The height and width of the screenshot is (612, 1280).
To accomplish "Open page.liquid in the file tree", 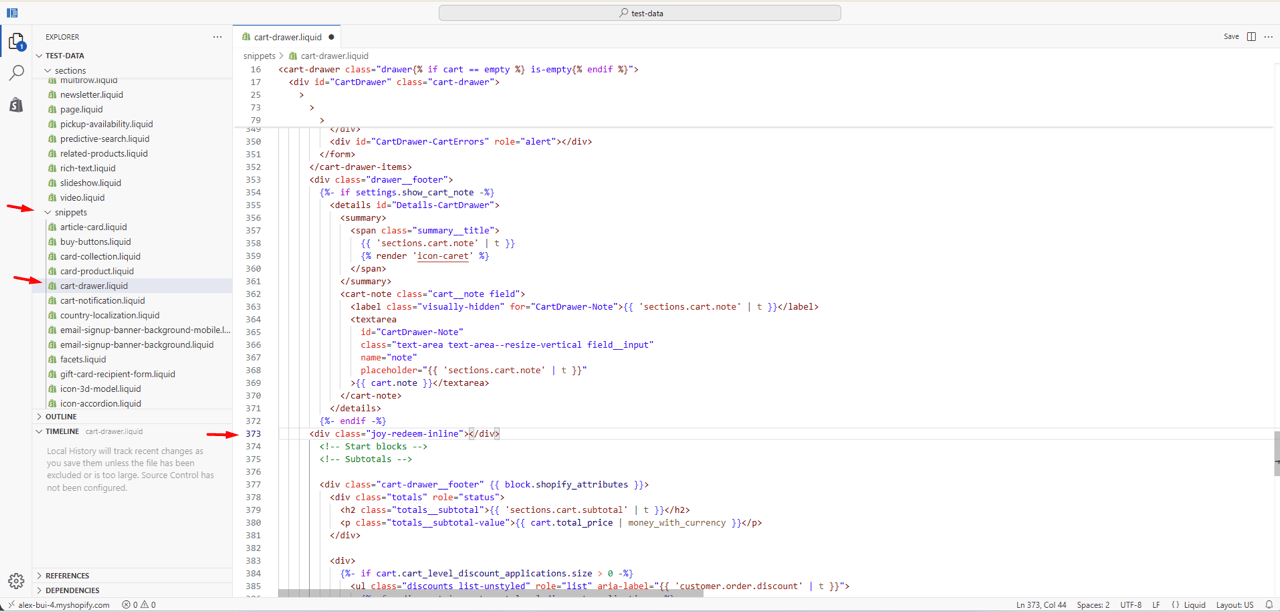I will point(81,110).
